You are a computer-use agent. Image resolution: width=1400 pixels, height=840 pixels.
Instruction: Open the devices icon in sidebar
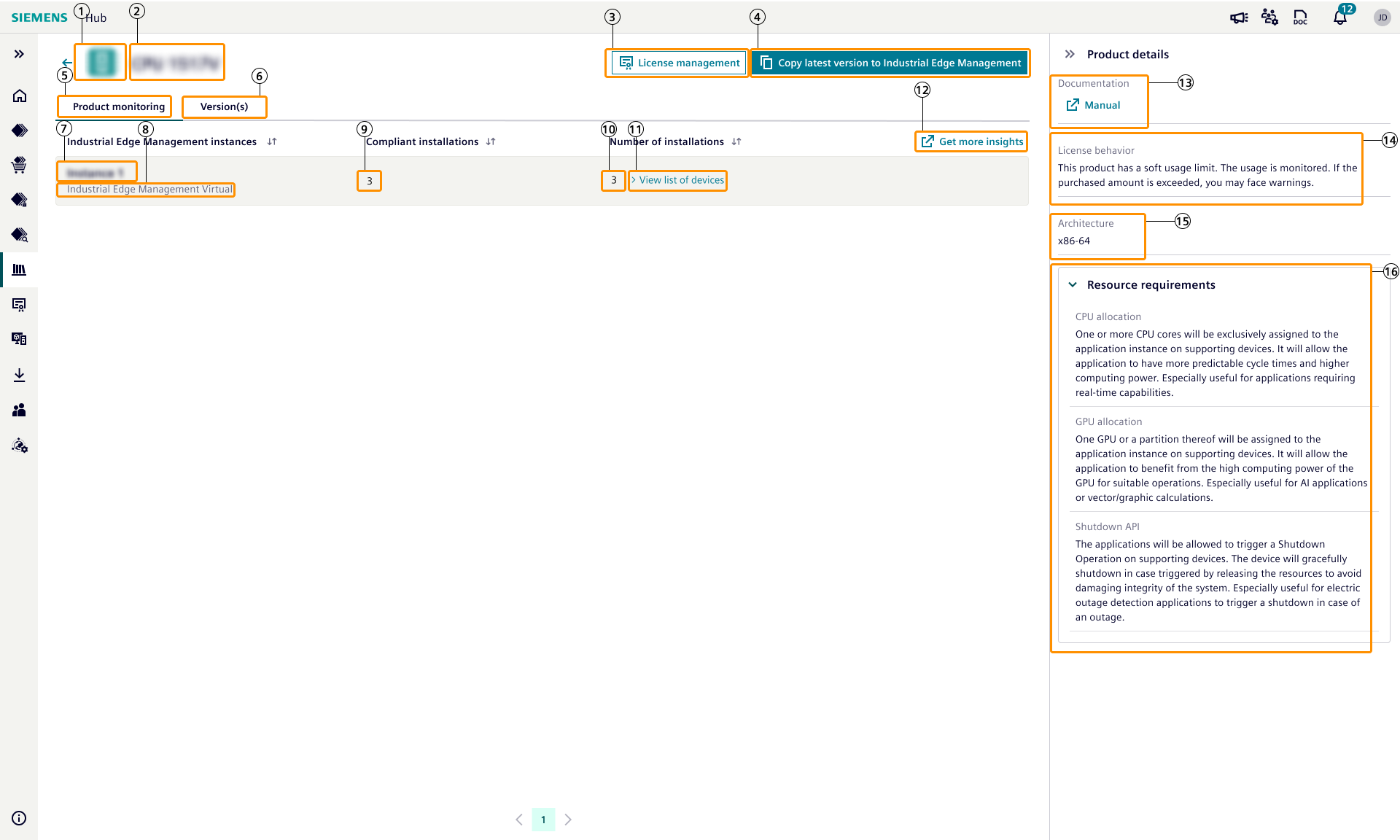[20, 339]
